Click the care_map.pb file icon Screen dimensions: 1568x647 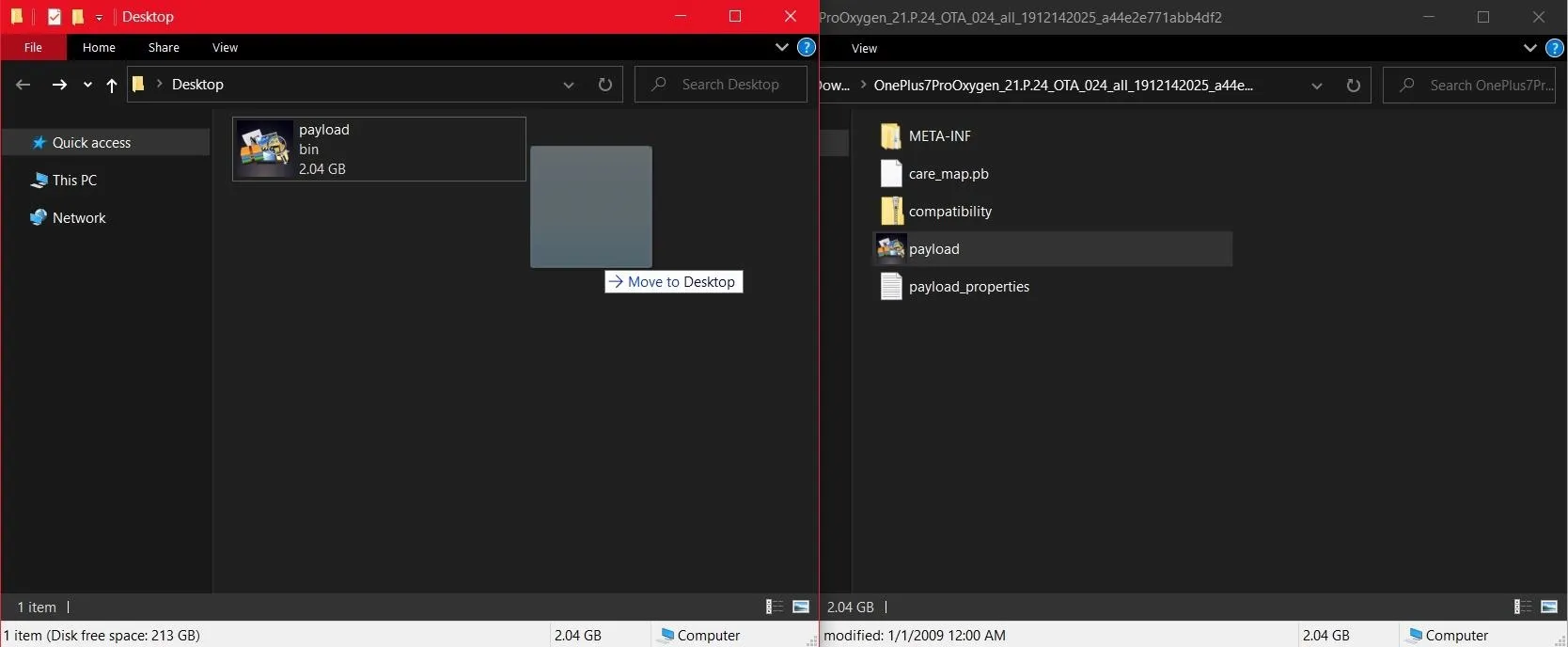891,174
